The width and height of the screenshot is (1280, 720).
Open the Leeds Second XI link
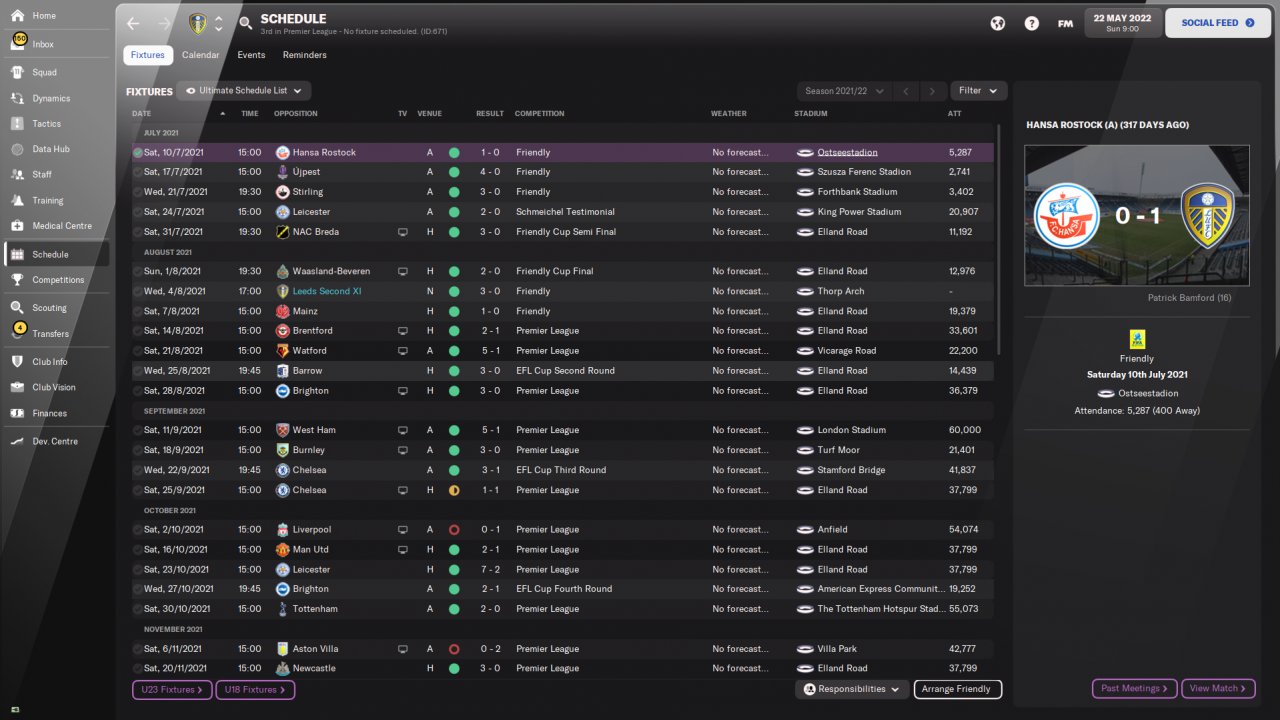(x=327, y=291)
